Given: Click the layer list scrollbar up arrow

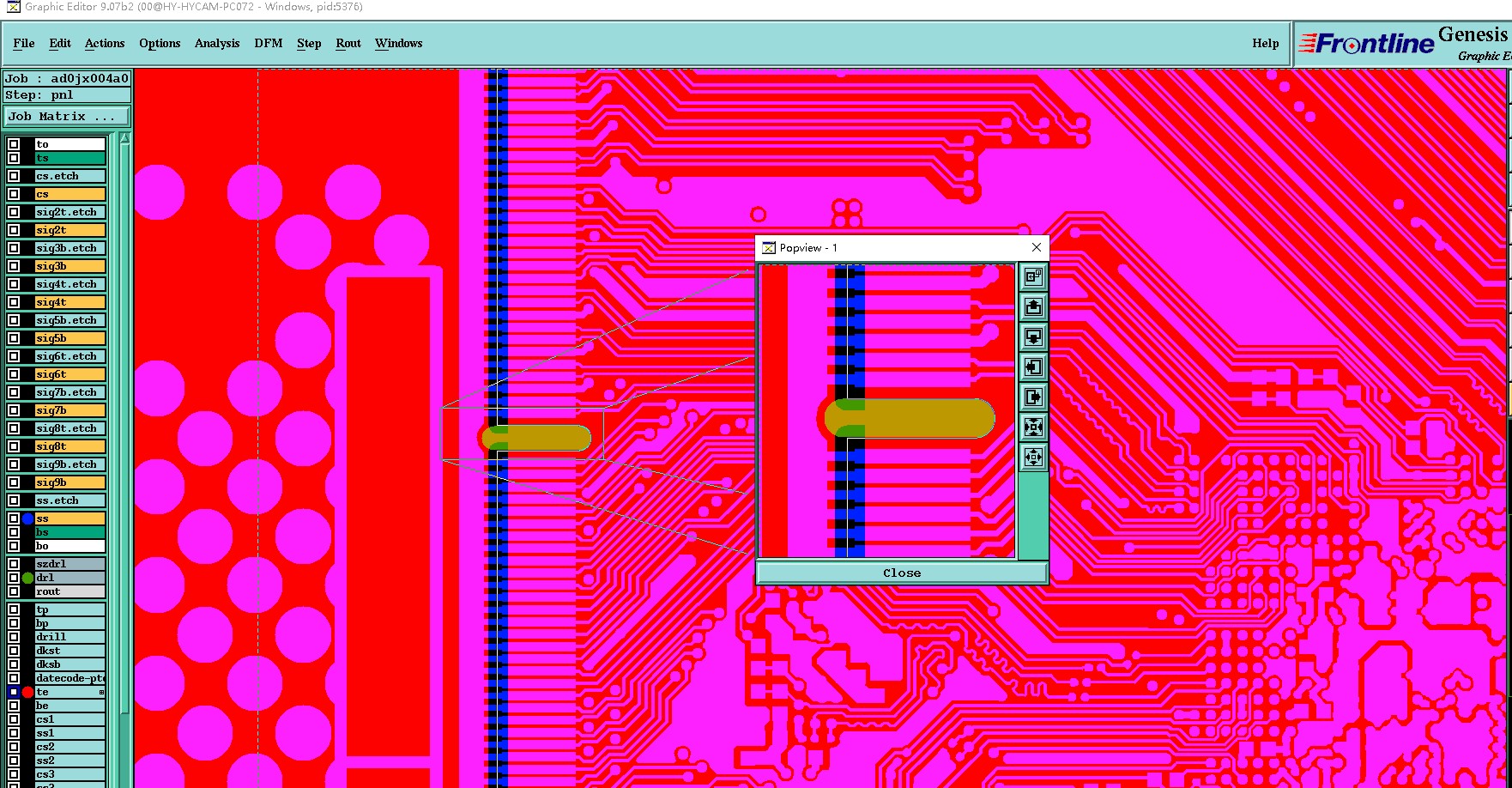Looking at the screenshot, I should (124, 138).
